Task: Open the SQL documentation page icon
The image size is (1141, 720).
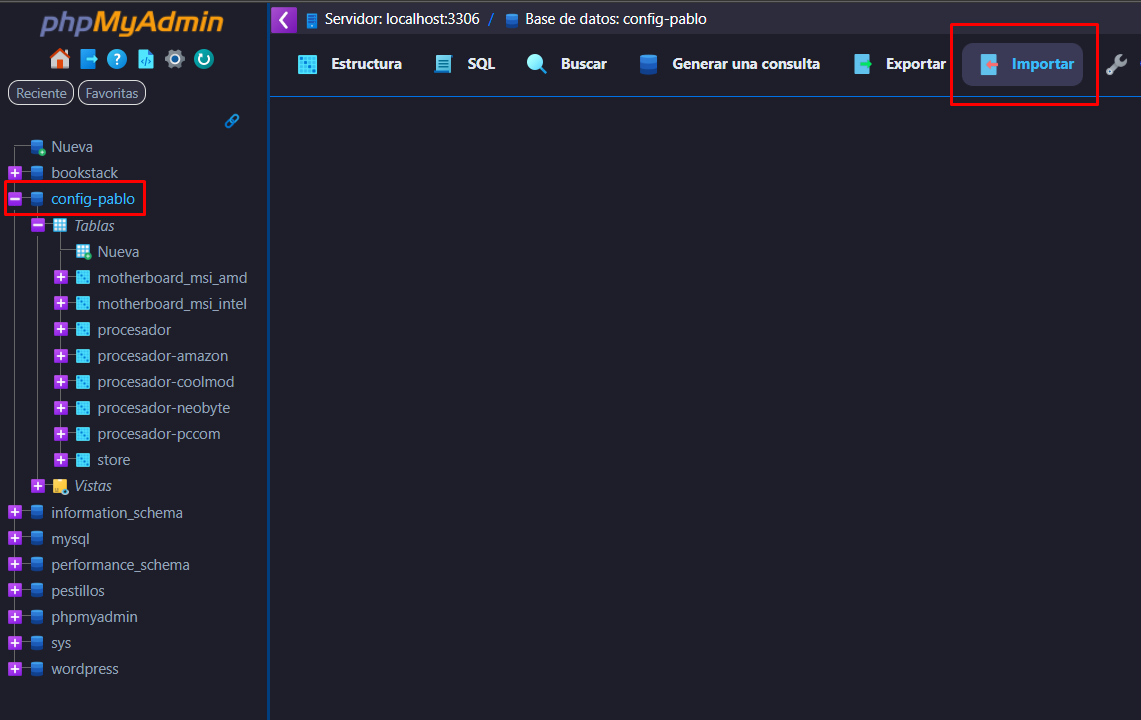Action: tap(146, 59)
